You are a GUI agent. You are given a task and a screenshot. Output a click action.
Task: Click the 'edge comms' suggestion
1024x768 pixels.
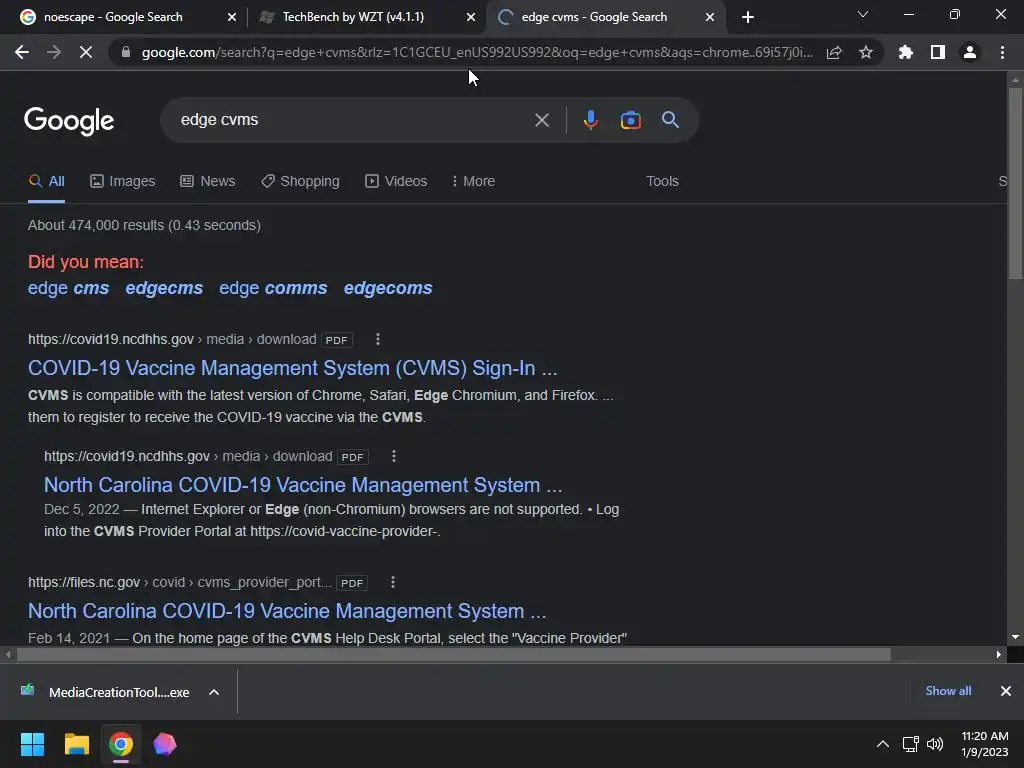(273, 288)
